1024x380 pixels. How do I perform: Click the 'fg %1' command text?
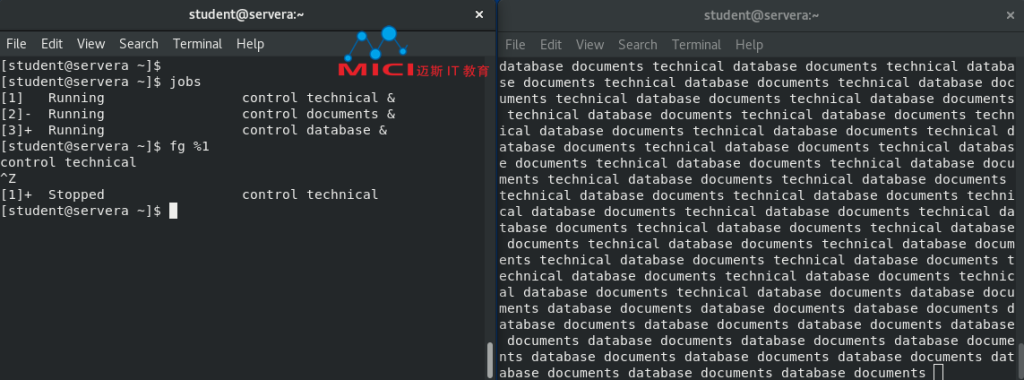coord(189,146)
